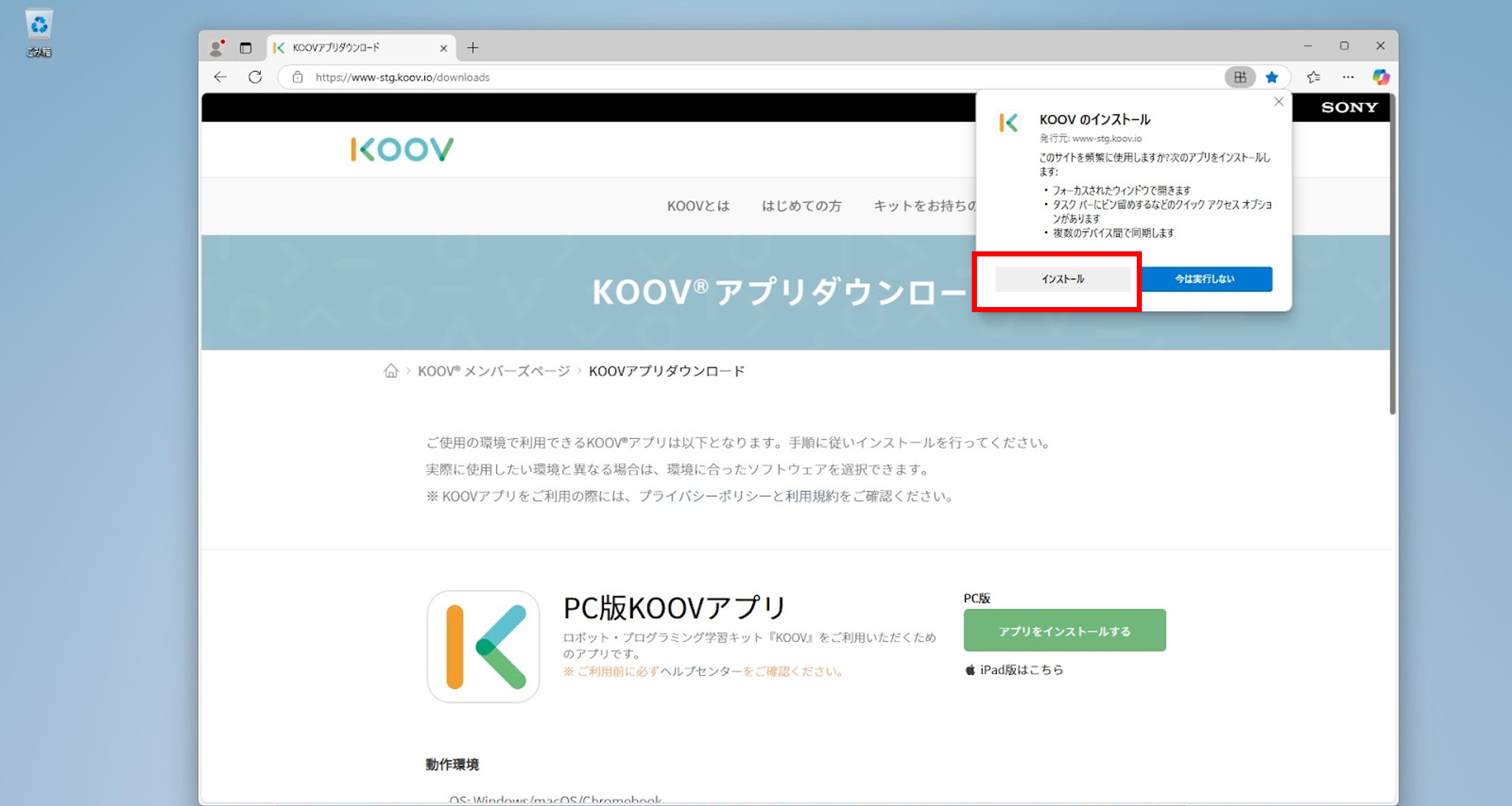Open browser settings three-dot menu
Viewport: 1512px width, 806px height.
pos(1348,77)
